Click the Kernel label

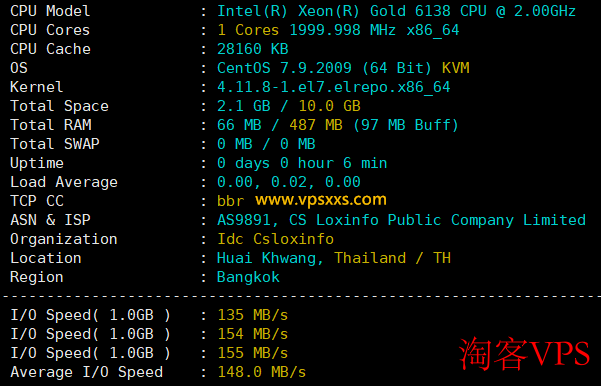coord(36,87)
